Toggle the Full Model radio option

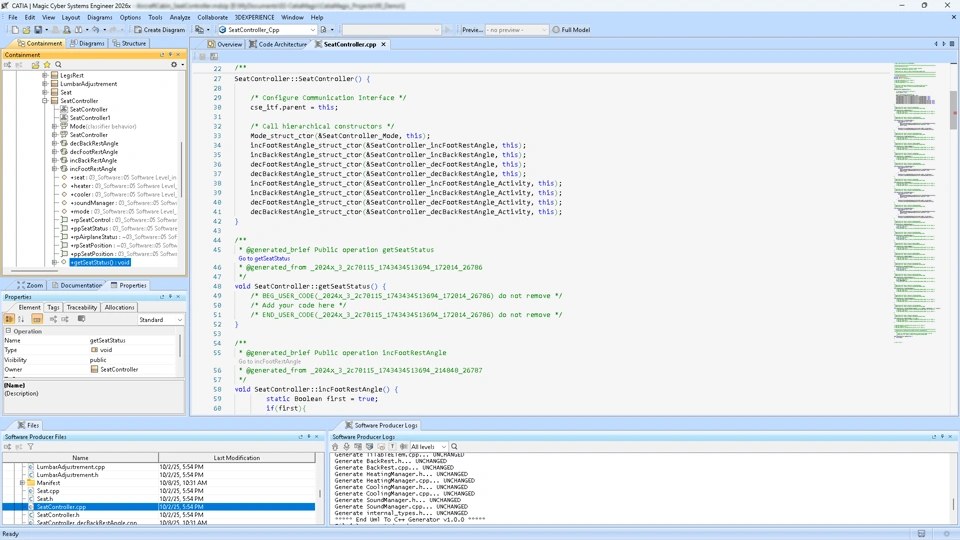(556, 30)
